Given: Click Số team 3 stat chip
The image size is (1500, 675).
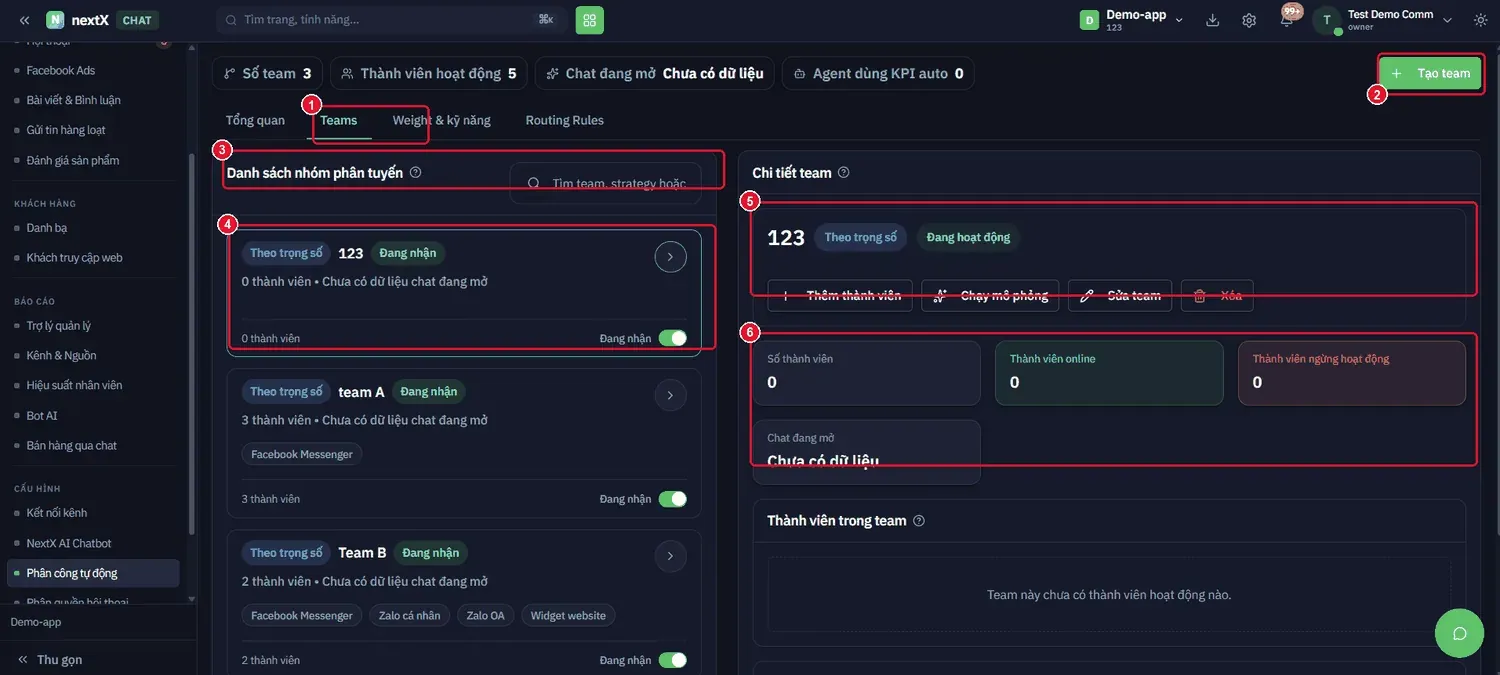Looking at the screenshot, I should [267, 73].
